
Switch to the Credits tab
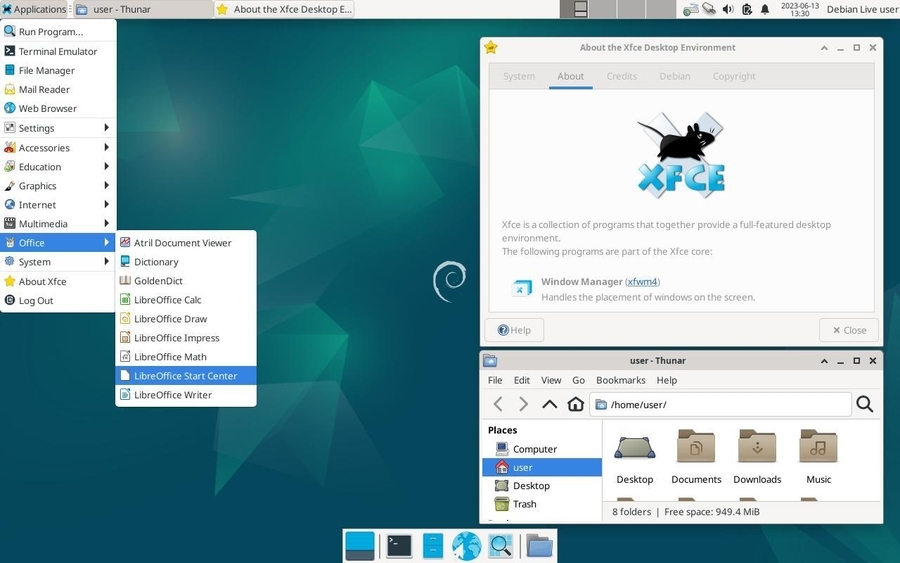622,76
